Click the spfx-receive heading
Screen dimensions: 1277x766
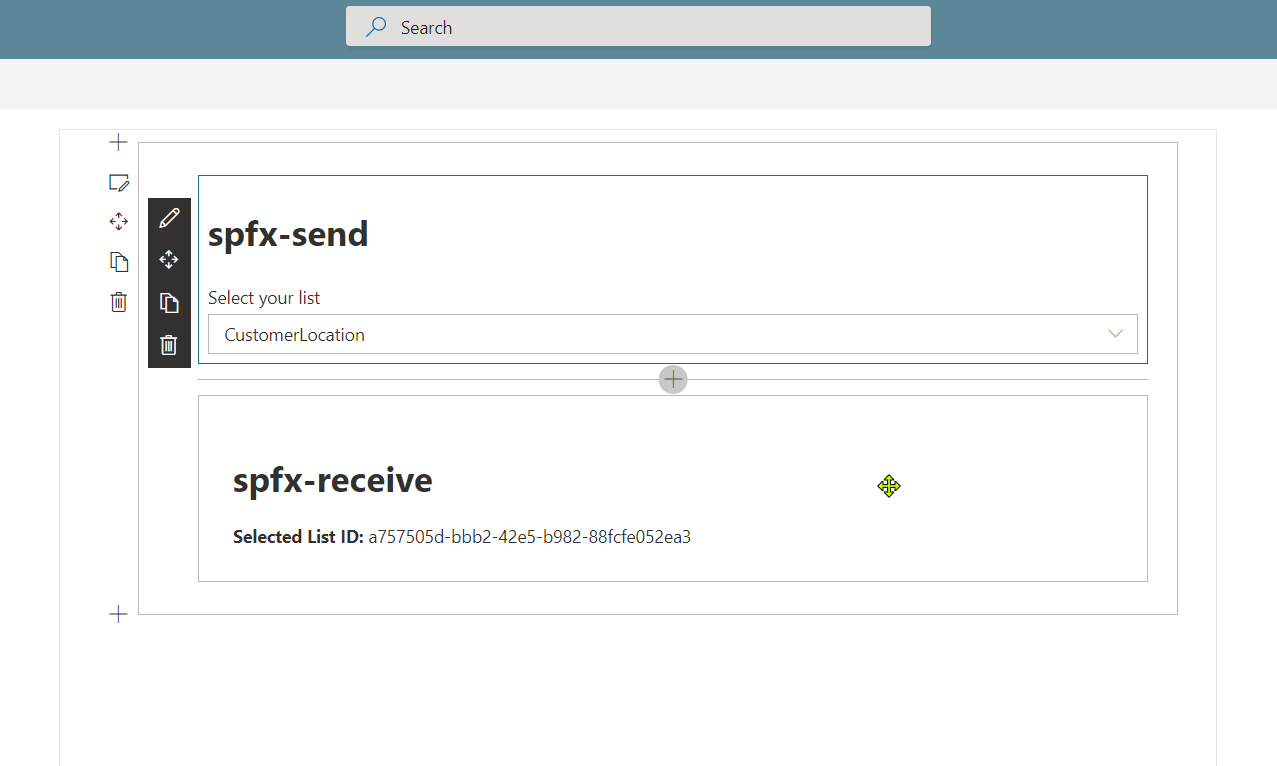coord(332,481)
